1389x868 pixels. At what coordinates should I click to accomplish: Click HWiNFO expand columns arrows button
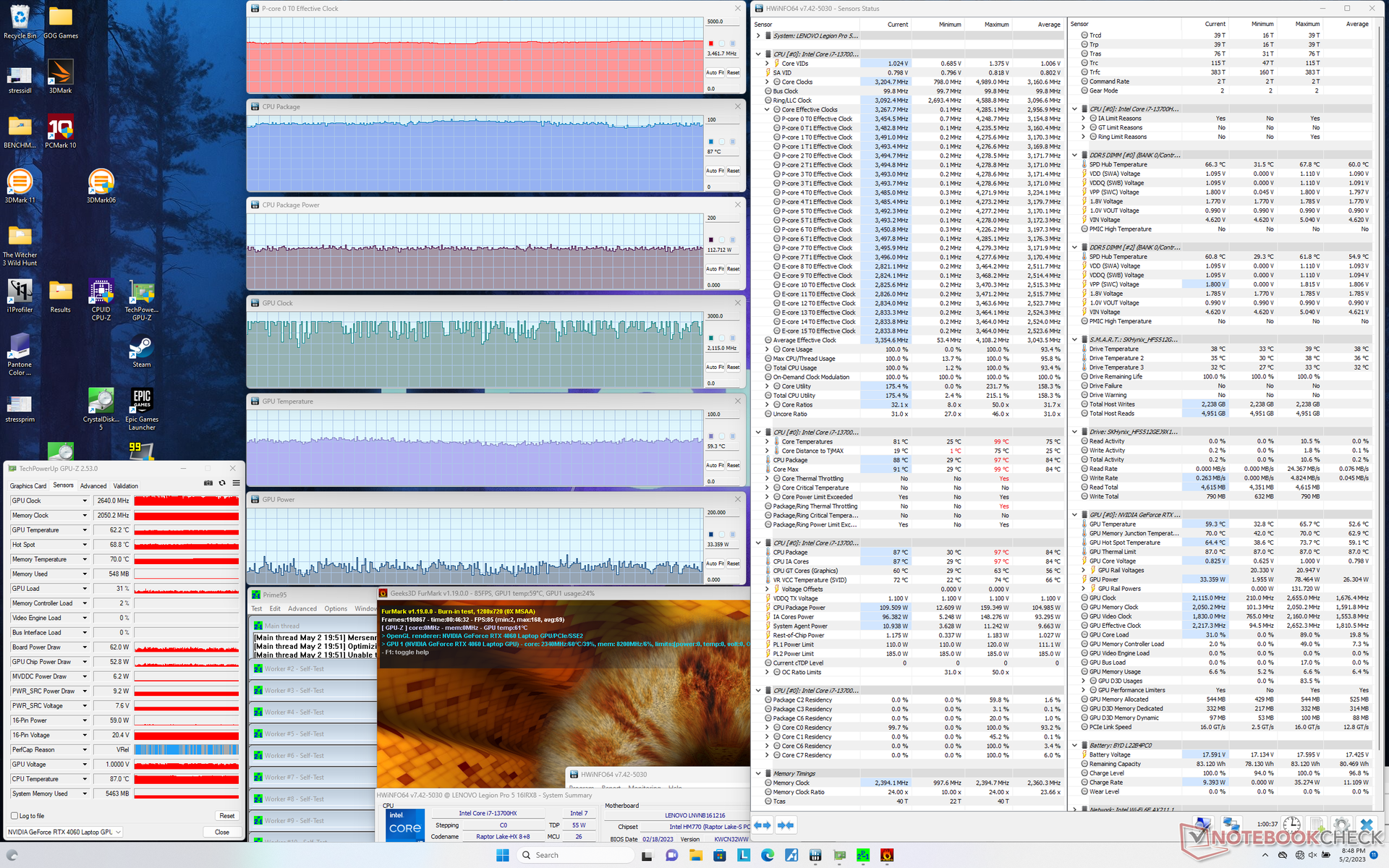pos(763,825)
